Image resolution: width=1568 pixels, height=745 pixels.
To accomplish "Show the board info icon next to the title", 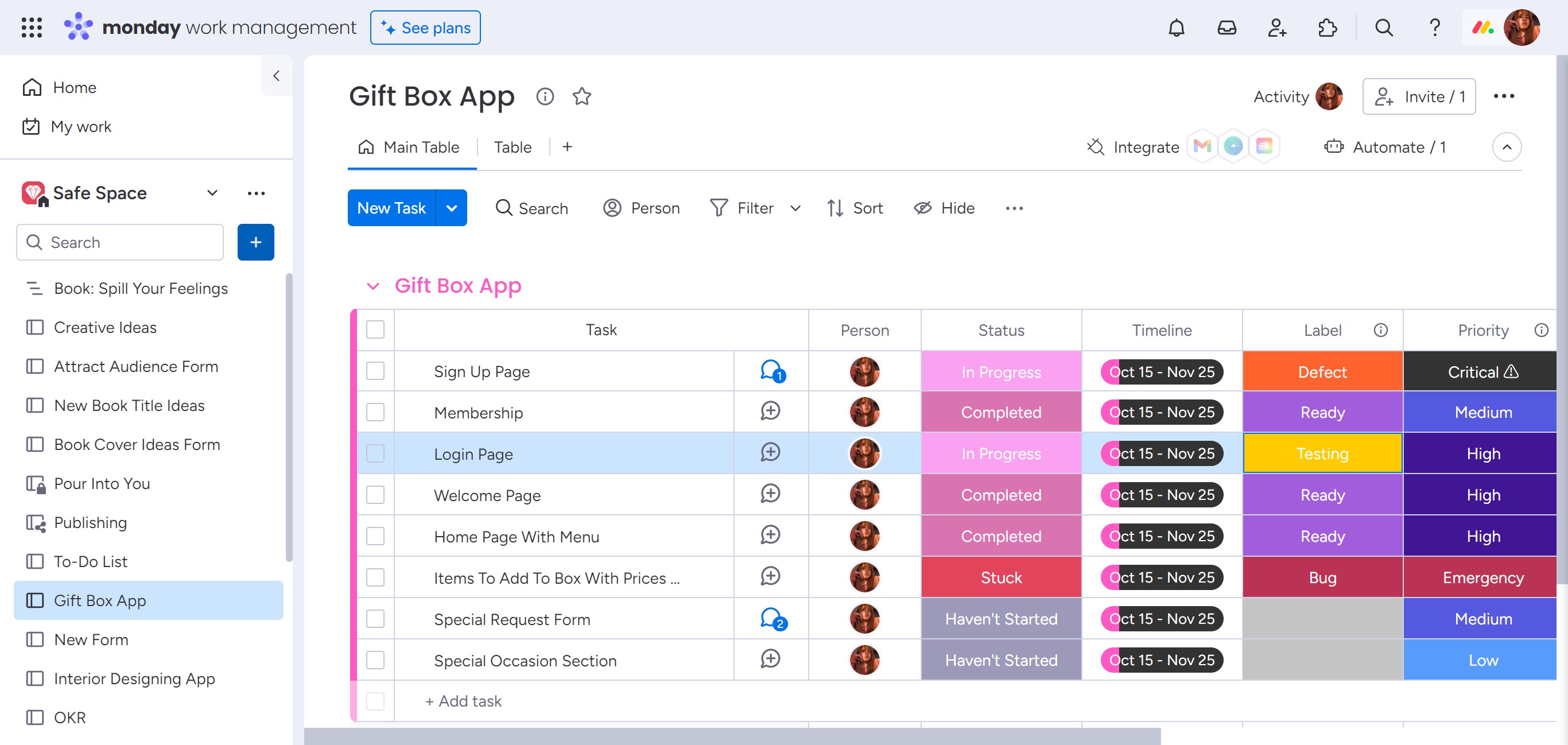I will pyautogui.click(x=545, y=96).
